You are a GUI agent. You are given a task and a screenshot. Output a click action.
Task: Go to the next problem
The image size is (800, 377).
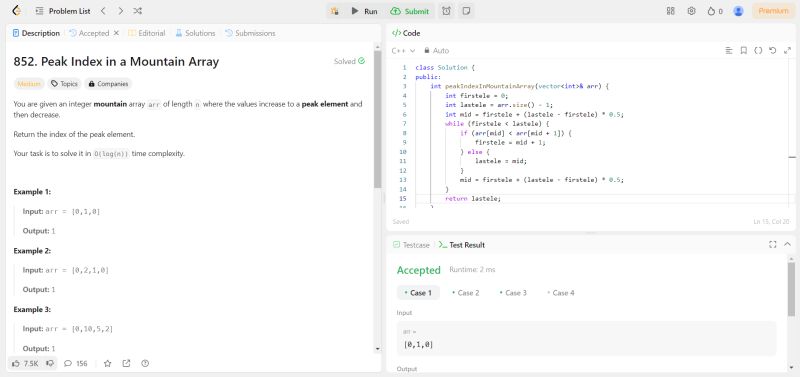coord(120,11)
